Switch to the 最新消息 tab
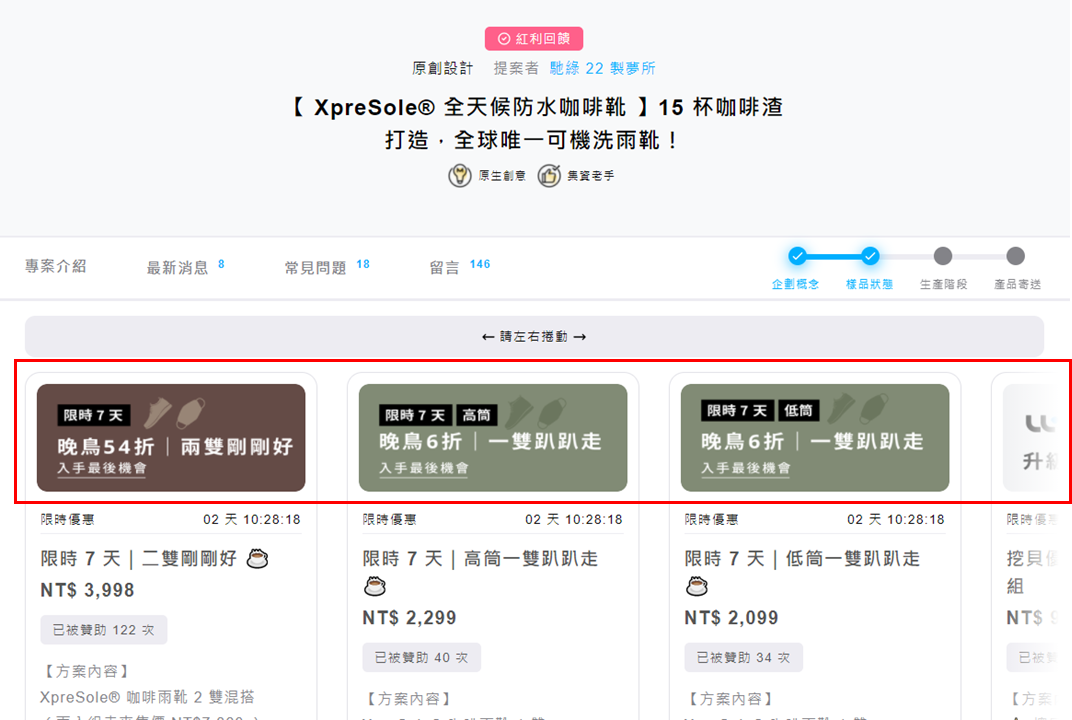 pos(177,267)
